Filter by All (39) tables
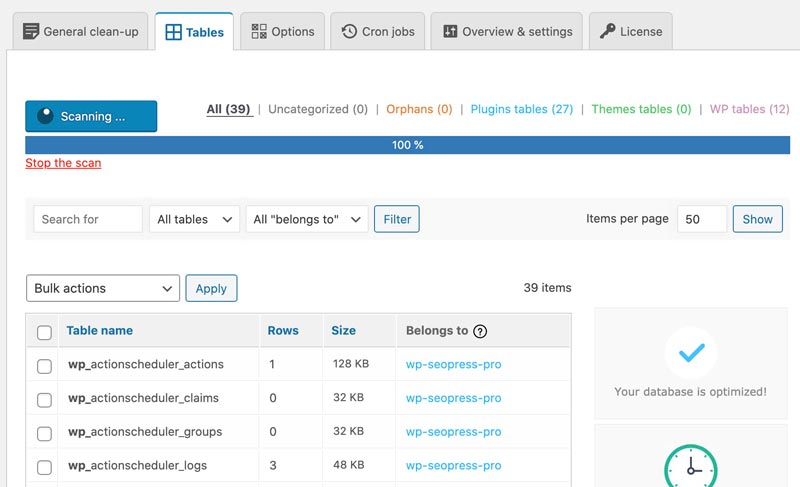 pos(229,109)
